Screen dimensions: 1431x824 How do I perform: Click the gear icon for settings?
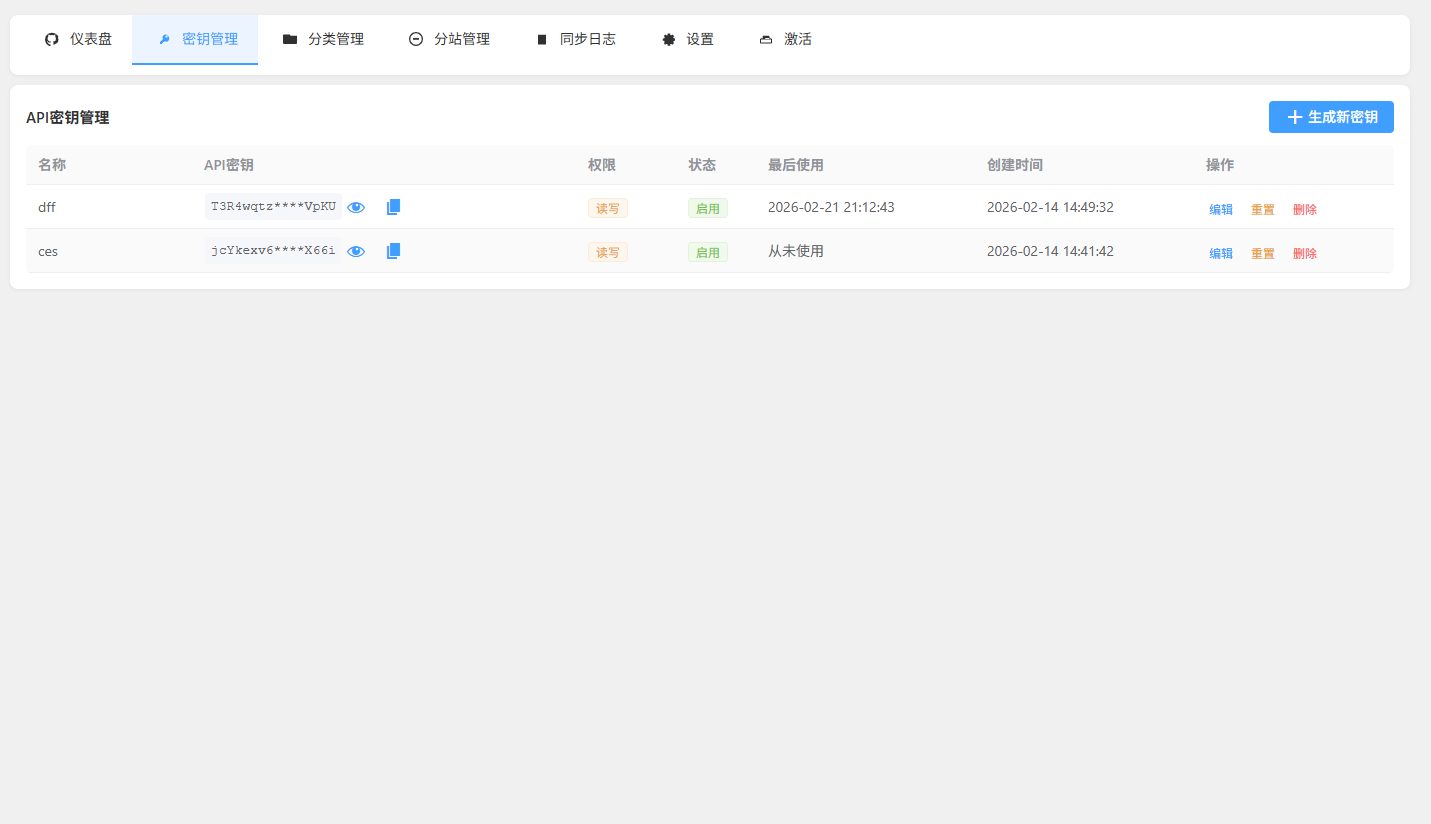coord(668,40)
